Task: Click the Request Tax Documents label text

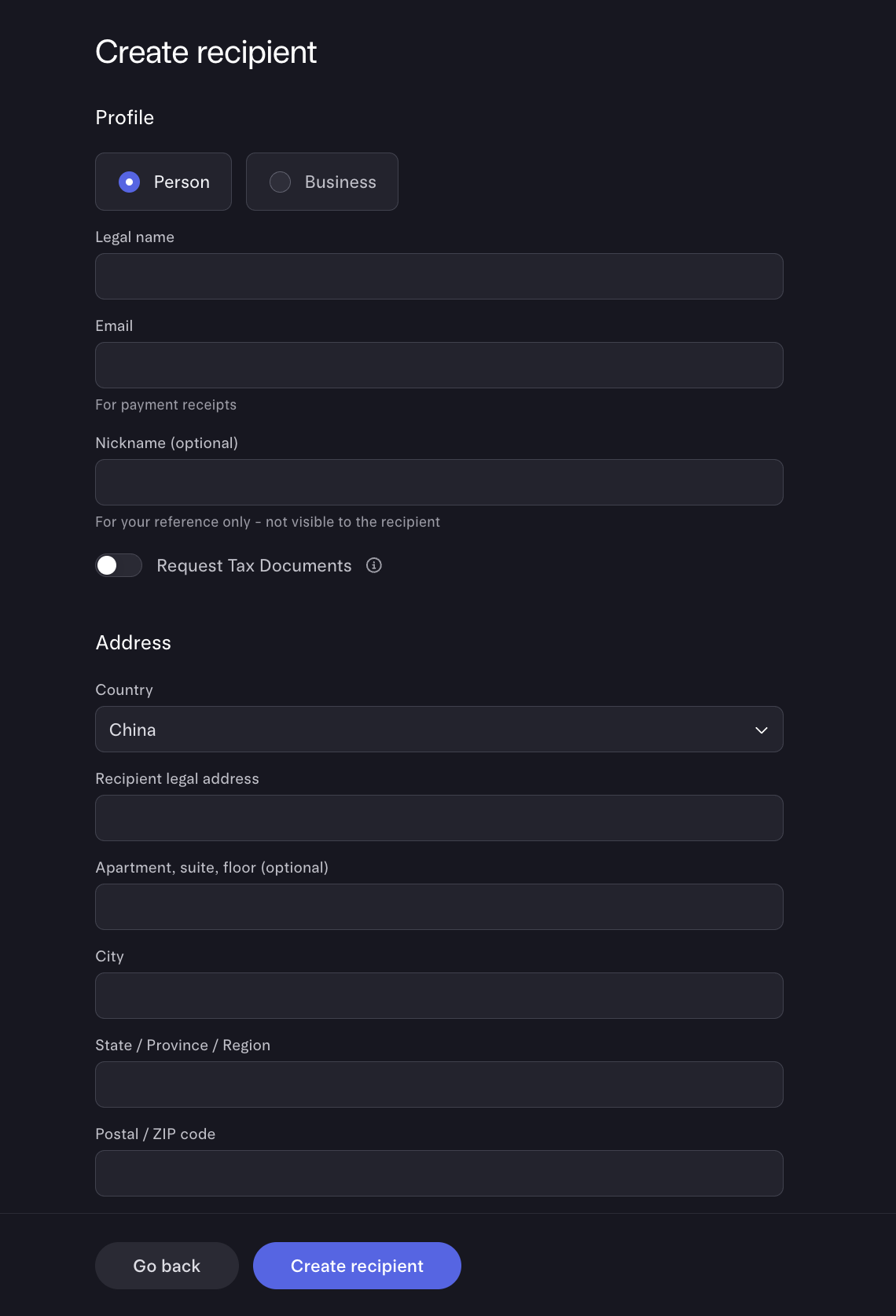Action: 254,565
